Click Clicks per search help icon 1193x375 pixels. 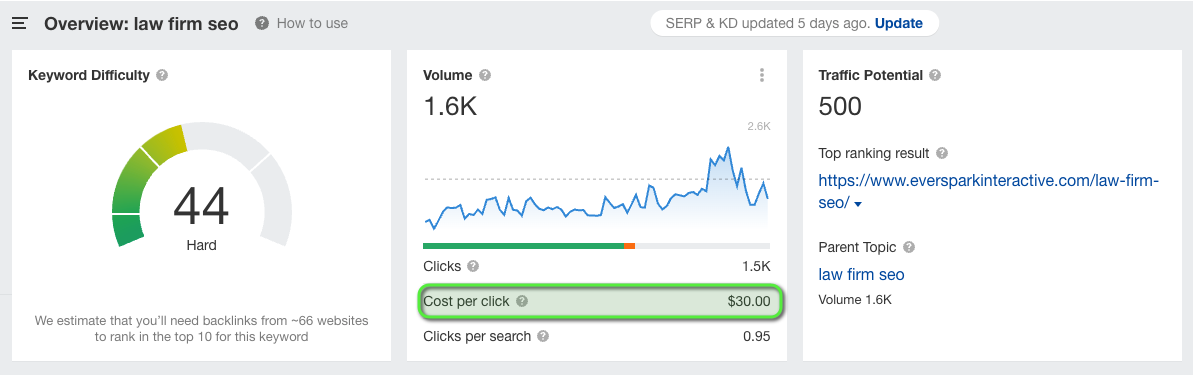[x=542, y=336]
